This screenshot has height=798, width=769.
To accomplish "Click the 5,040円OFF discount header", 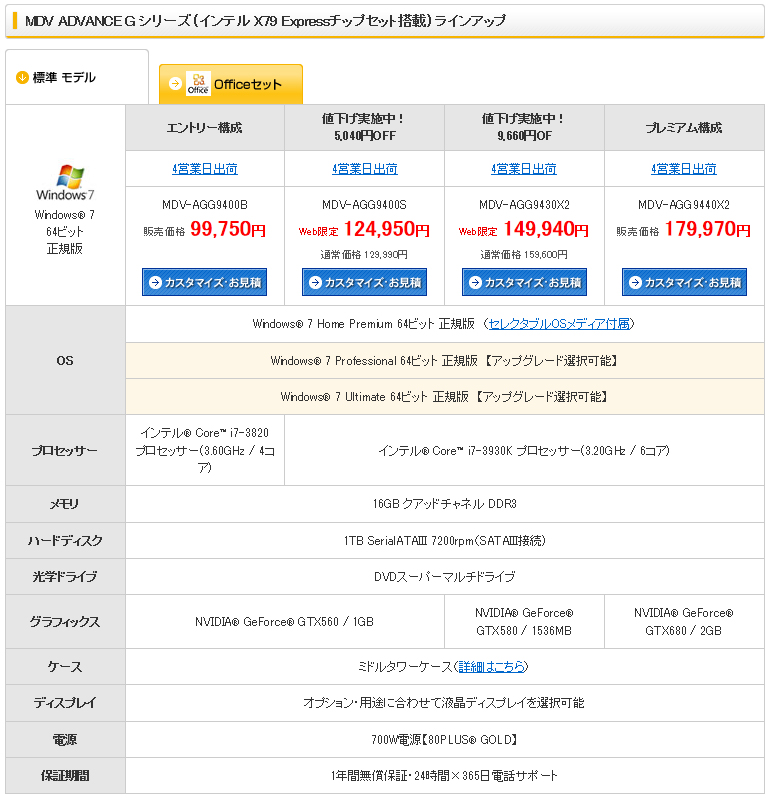I will [x=364, y=128].
